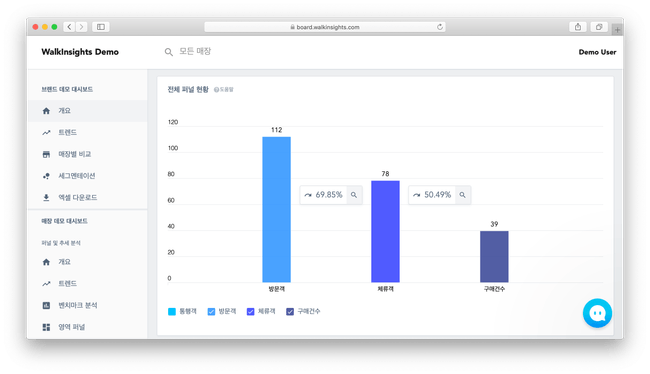The width and height of the screenshot is (650, 374).
Task: Open the 벤치마크 분석 page
Action: tap(87, 305)
